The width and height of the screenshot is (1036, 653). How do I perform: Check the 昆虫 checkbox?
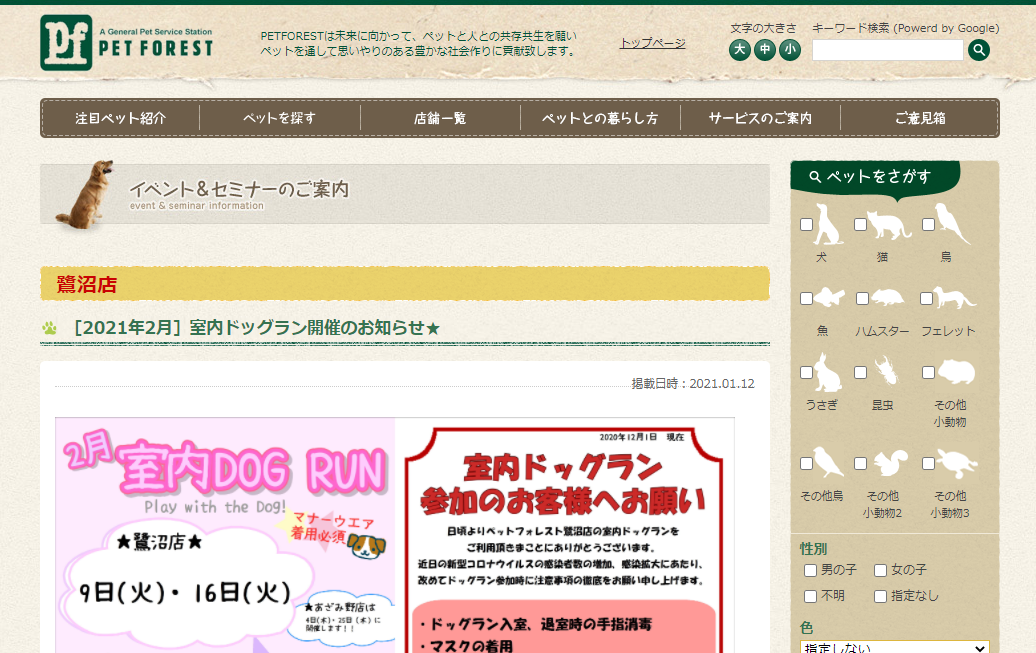coord(860,373)
